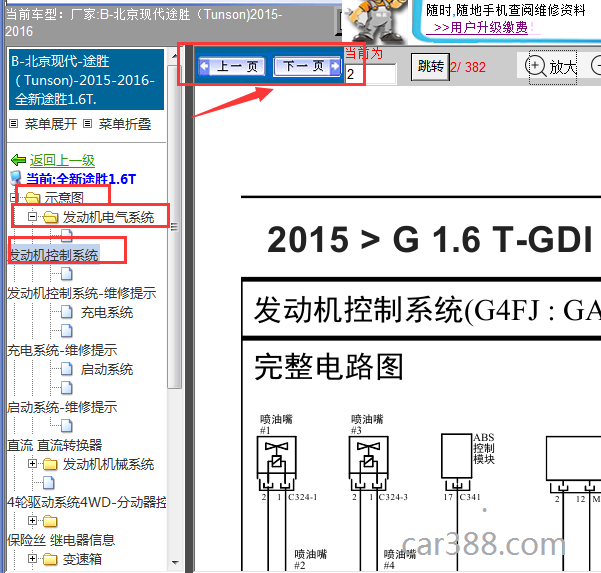Expand all menus with 菜单展开
Viewport: 601px width, 573px height.
coord(51,124)
